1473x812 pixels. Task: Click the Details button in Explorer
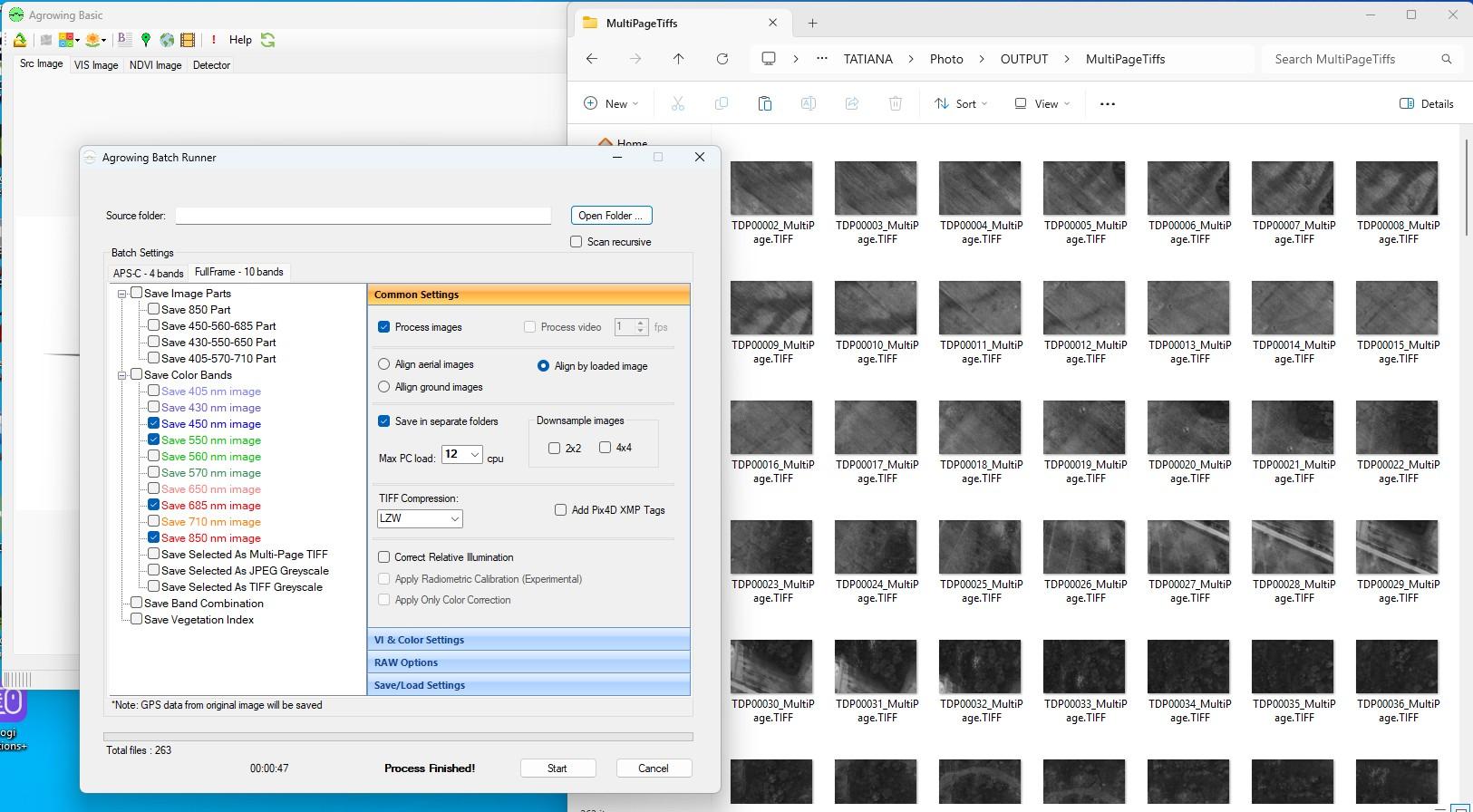point(1427,104)
